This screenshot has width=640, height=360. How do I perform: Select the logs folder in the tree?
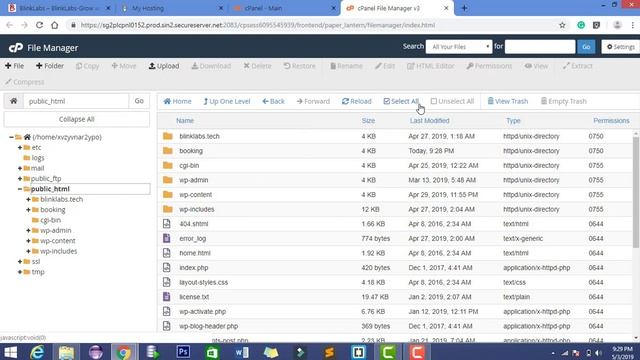click(38, 158)
